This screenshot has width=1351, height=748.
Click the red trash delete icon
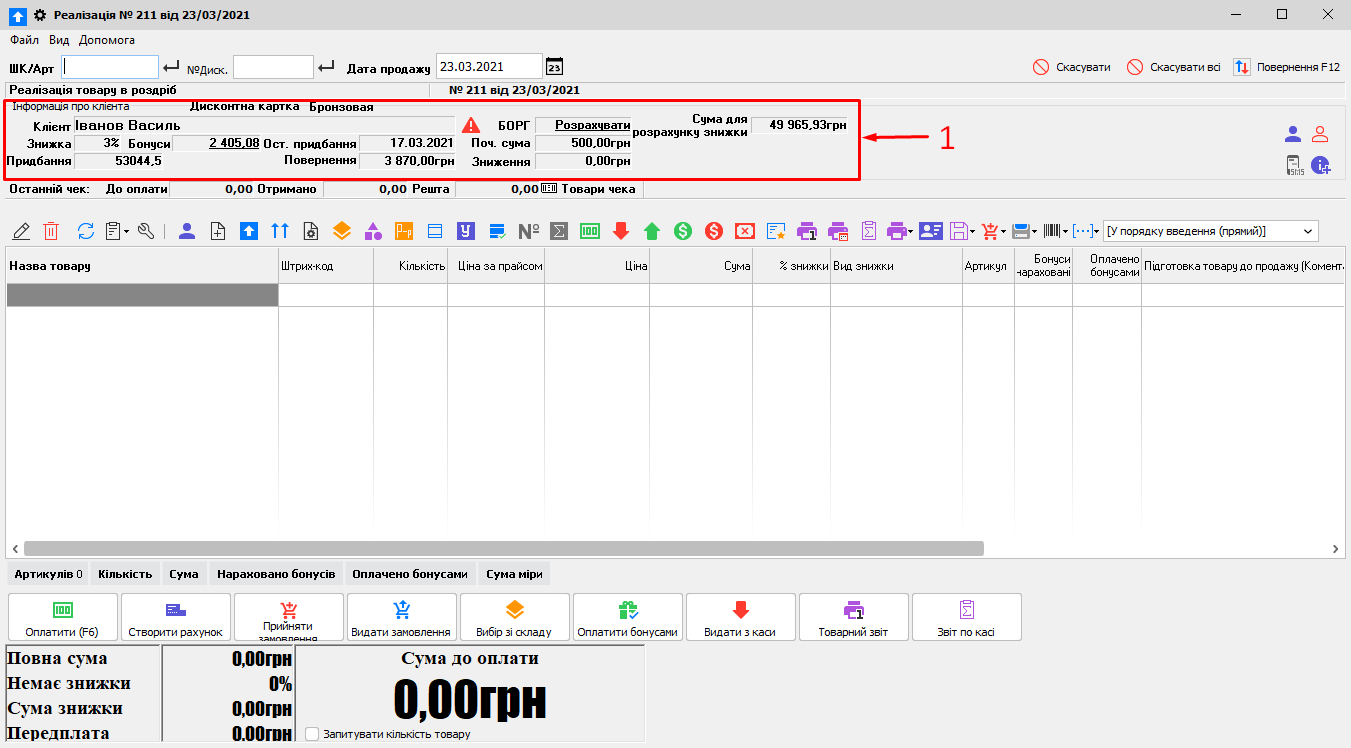click(x=51, y=231)
